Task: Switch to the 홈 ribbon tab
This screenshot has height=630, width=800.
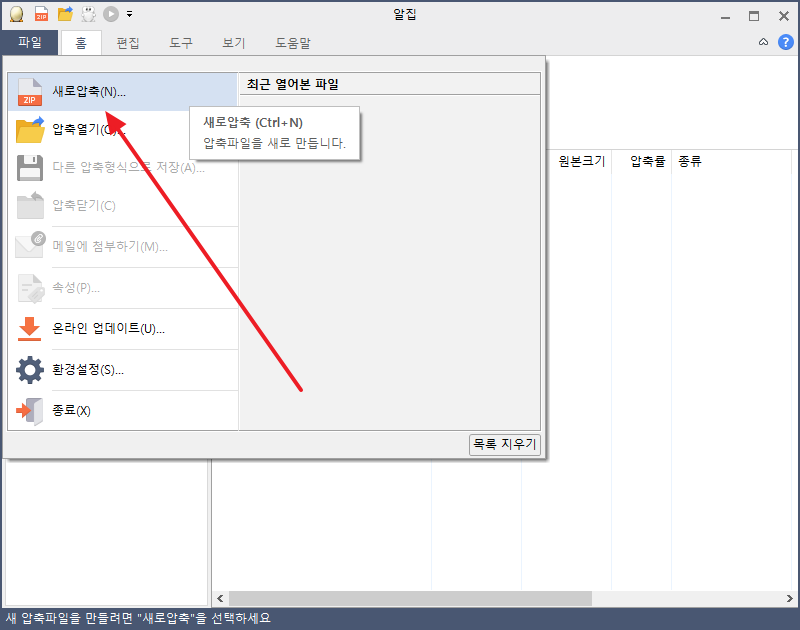Action: pos(81,43)
